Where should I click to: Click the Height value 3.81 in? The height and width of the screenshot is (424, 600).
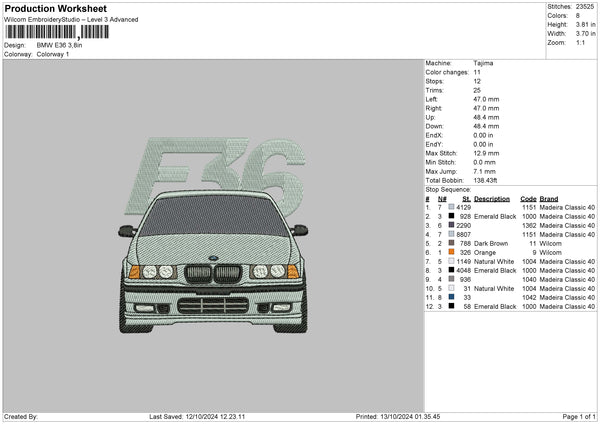point(586,24)
